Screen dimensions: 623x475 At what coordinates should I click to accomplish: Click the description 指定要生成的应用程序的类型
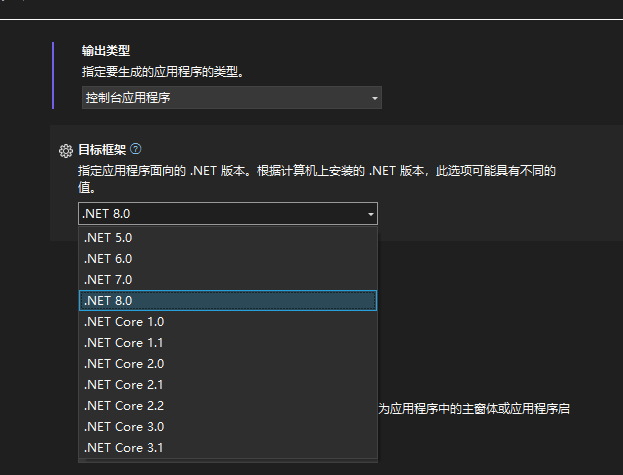(163, 72)
